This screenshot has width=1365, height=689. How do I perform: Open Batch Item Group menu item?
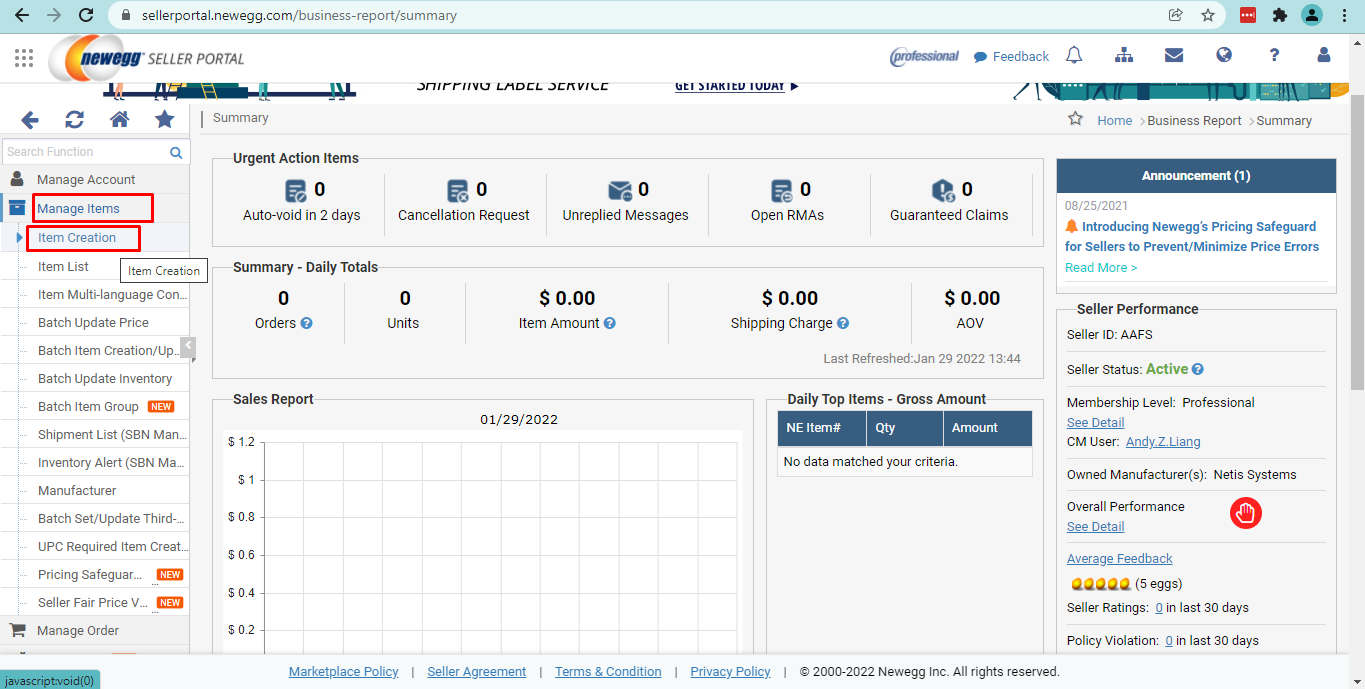pos(88,407)
